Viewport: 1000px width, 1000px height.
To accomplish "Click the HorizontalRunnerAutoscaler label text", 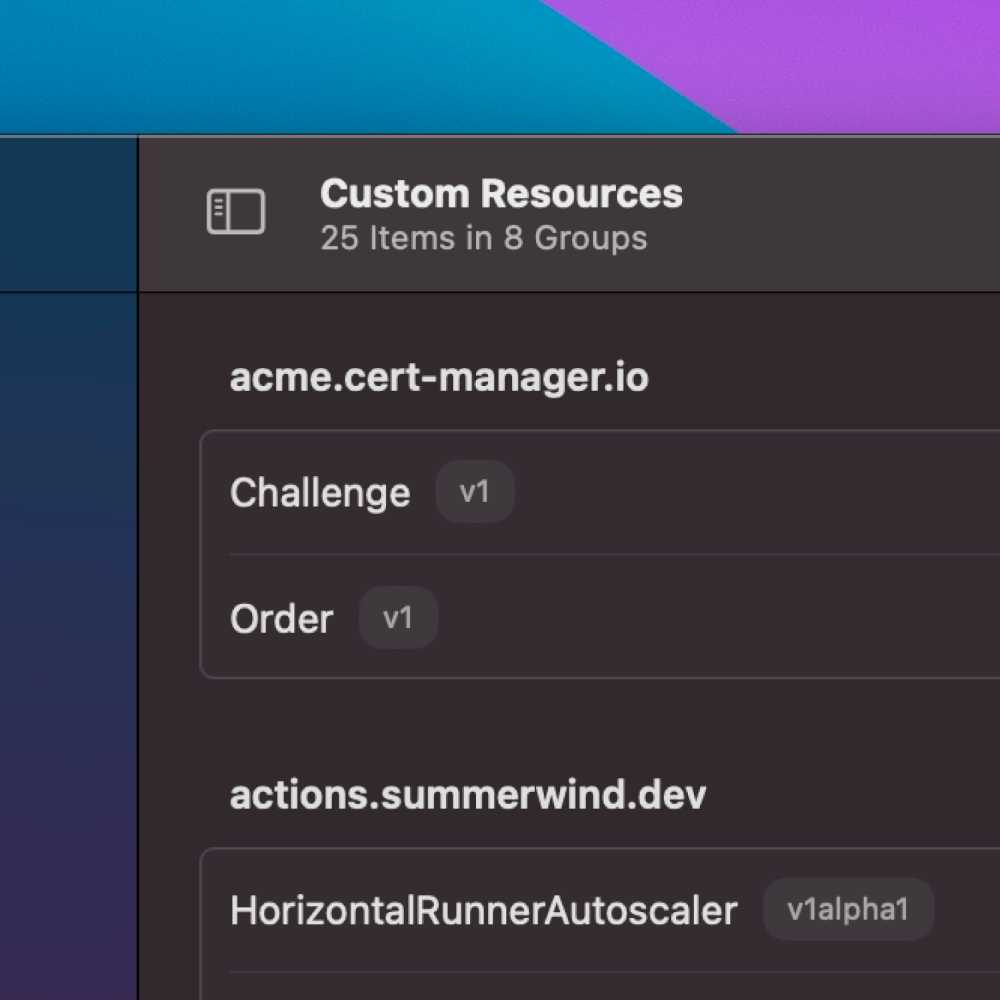I will [483, 909].
